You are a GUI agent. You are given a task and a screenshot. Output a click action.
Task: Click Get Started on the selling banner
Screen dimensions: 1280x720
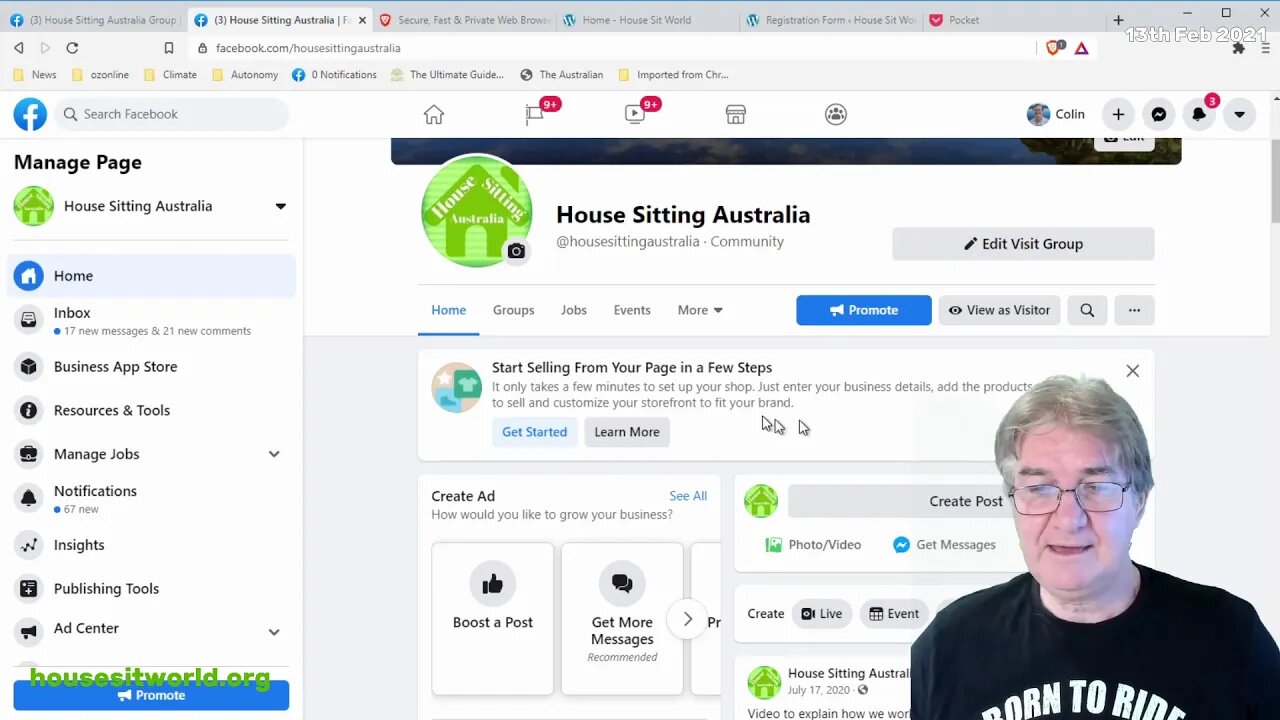coord(534,432)
